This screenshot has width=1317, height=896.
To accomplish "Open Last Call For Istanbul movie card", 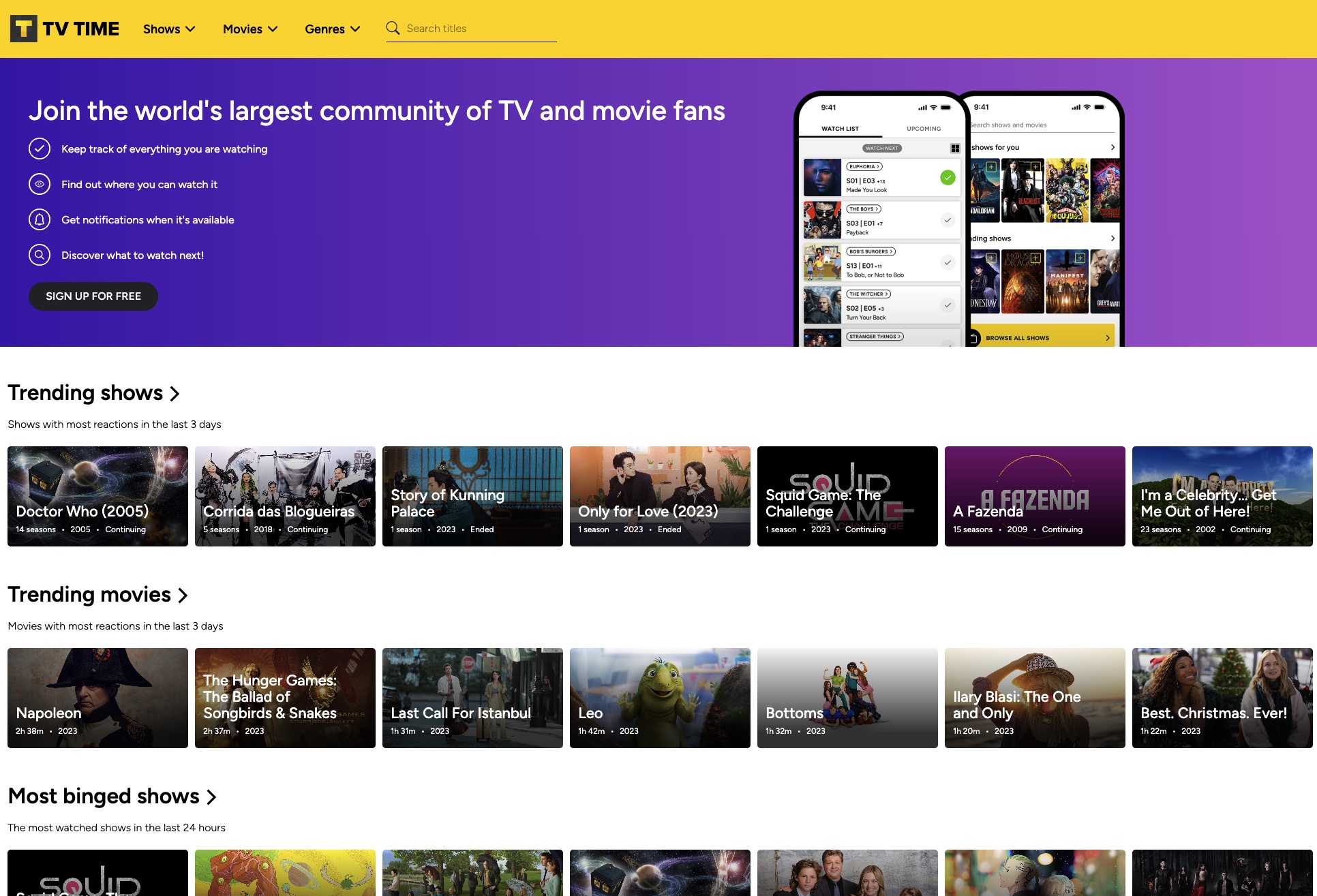I will pyautogui.click(x=472, y=698).
